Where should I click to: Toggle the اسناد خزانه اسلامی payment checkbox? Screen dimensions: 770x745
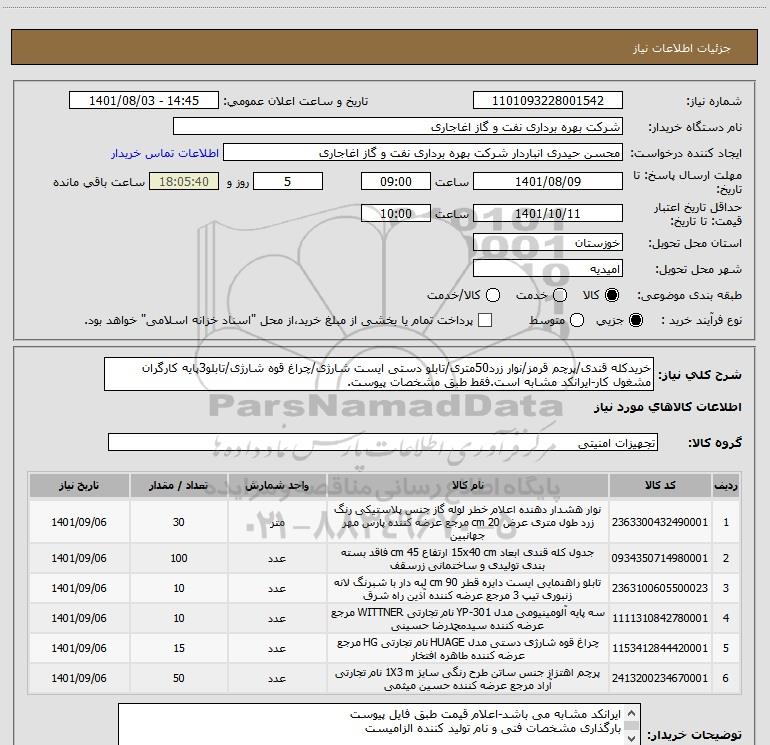click(485, 320)
